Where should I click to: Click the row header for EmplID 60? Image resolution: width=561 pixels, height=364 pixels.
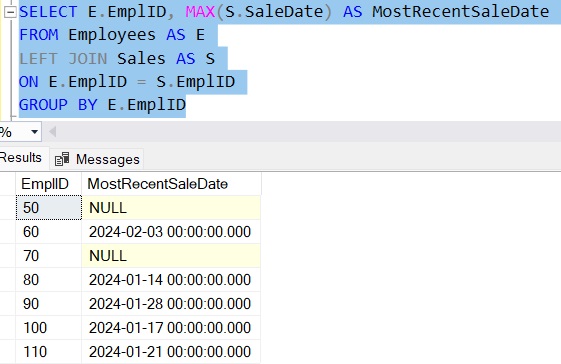[8, 232]
